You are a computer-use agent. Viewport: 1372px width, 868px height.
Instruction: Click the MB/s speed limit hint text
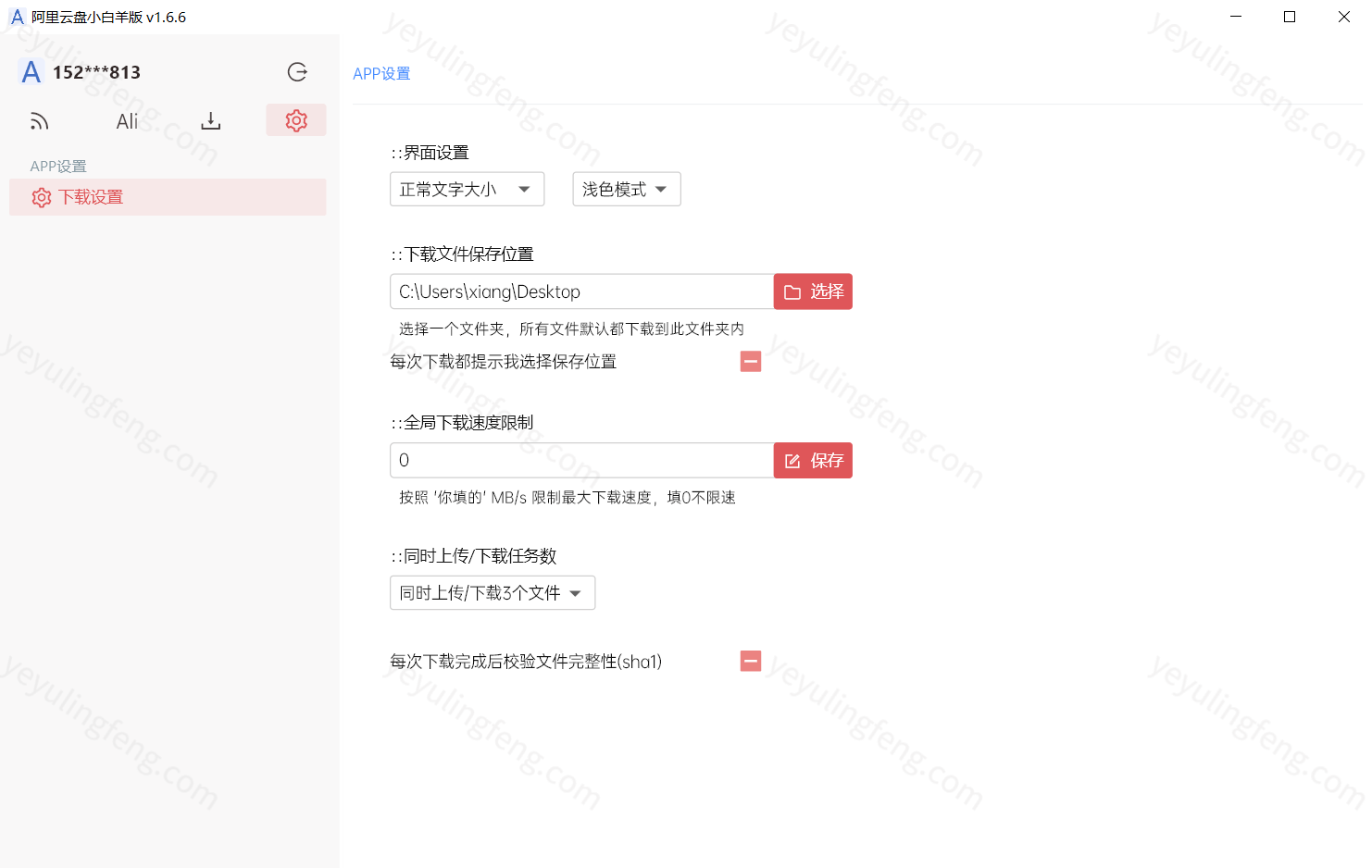568,497
